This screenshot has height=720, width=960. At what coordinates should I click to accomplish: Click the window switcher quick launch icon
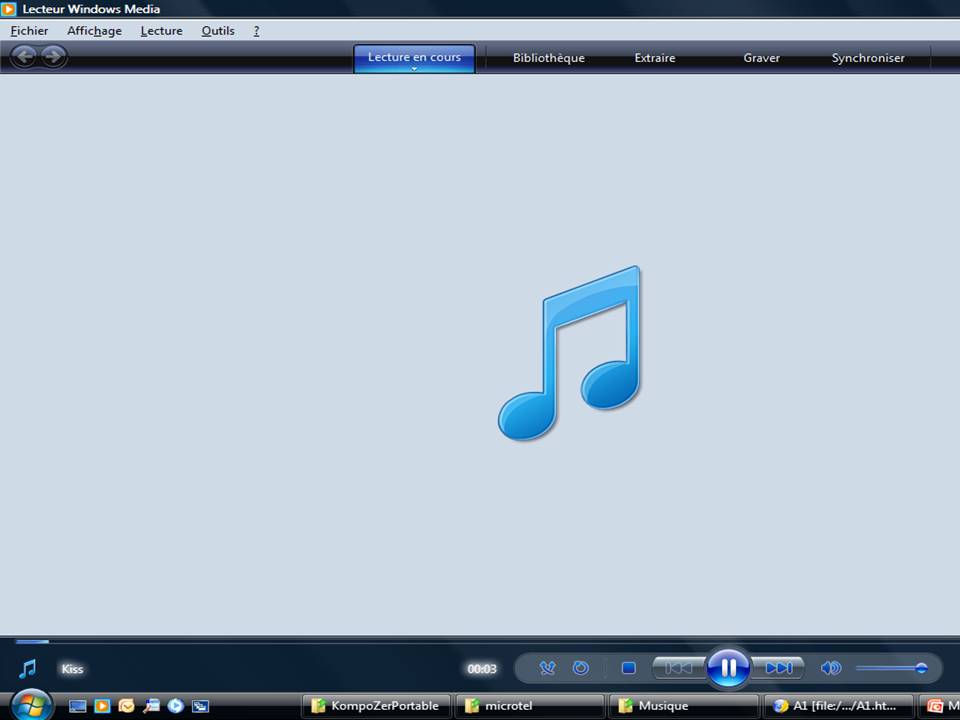200,706
